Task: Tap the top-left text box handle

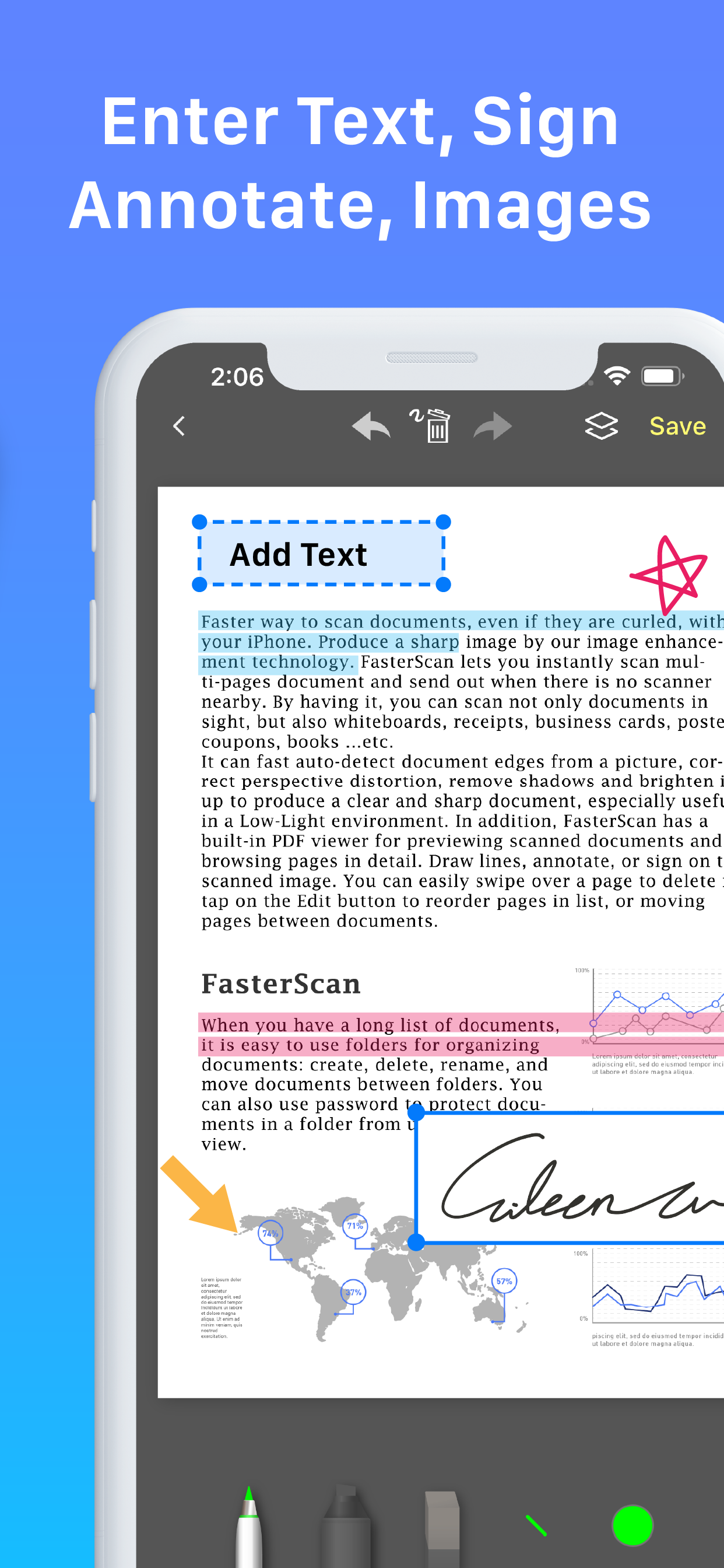Action: (199, 521)
